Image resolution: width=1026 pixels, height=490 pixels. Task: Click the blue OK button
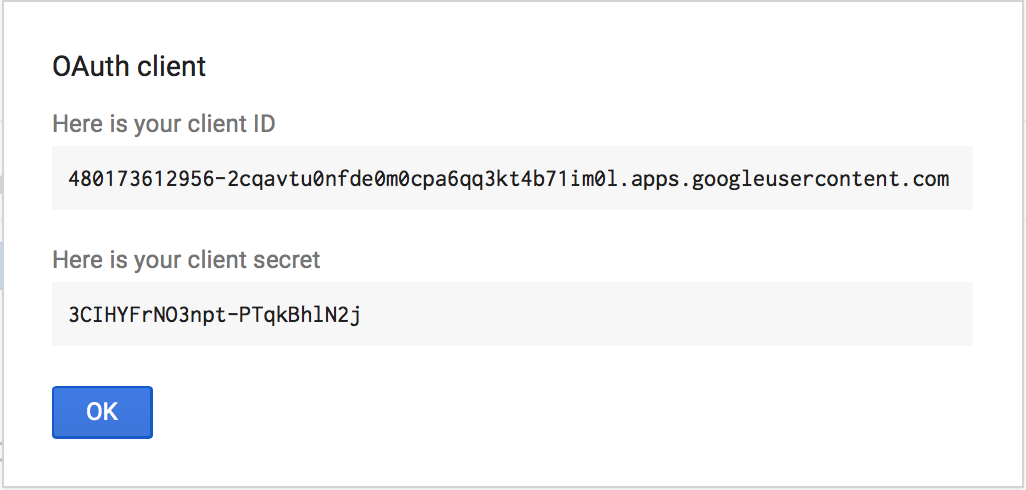click(102, 412)
